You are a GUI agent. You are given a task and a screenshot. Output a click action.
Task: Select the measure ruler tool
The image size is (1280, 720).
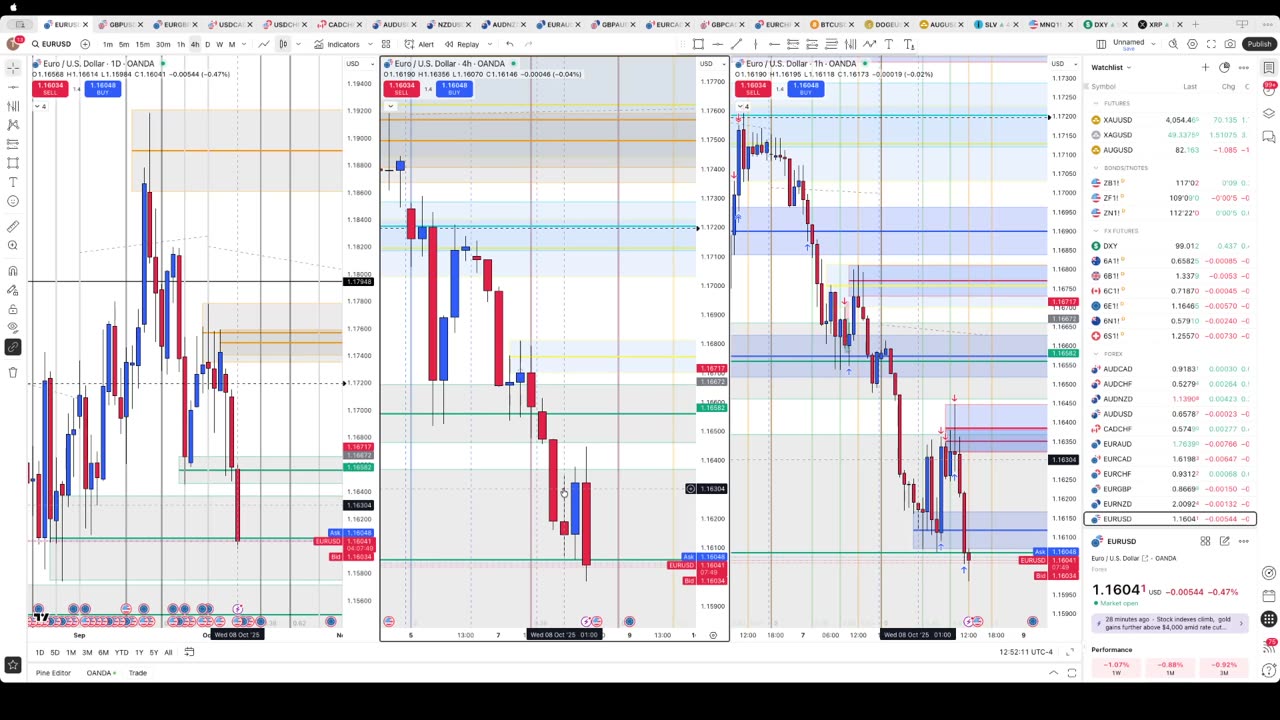click(x=13, y=227)
